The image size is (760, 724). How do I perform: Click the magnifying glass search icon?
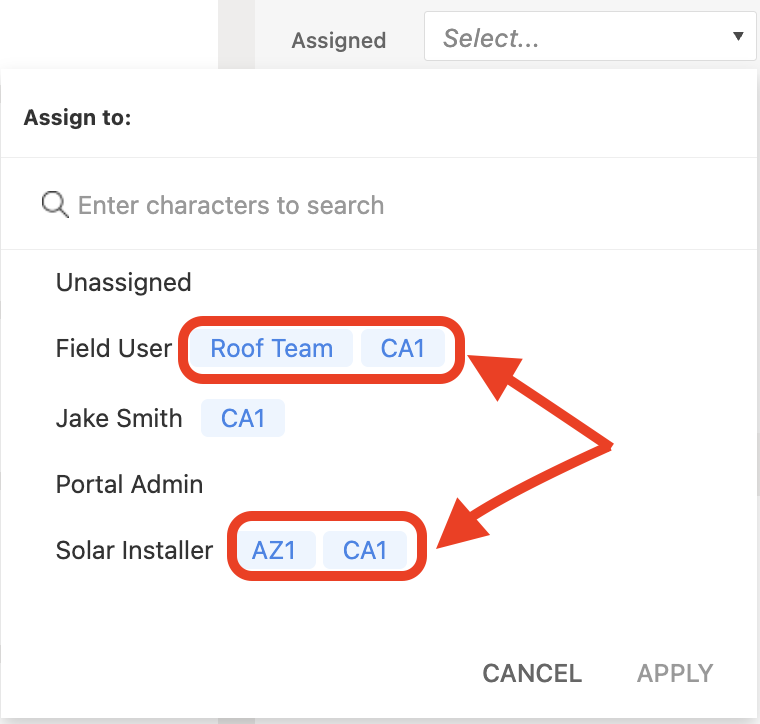[55, 205]
